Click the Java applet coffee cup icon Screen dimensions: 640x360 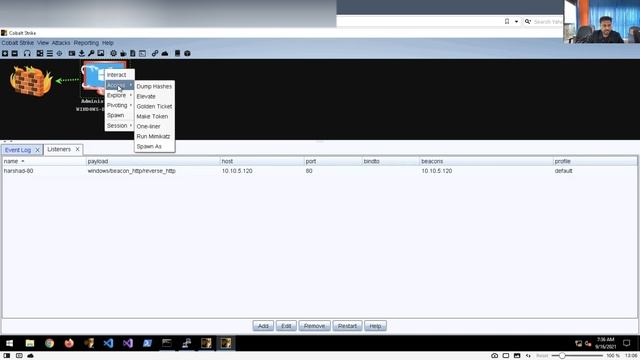[123, 53]
